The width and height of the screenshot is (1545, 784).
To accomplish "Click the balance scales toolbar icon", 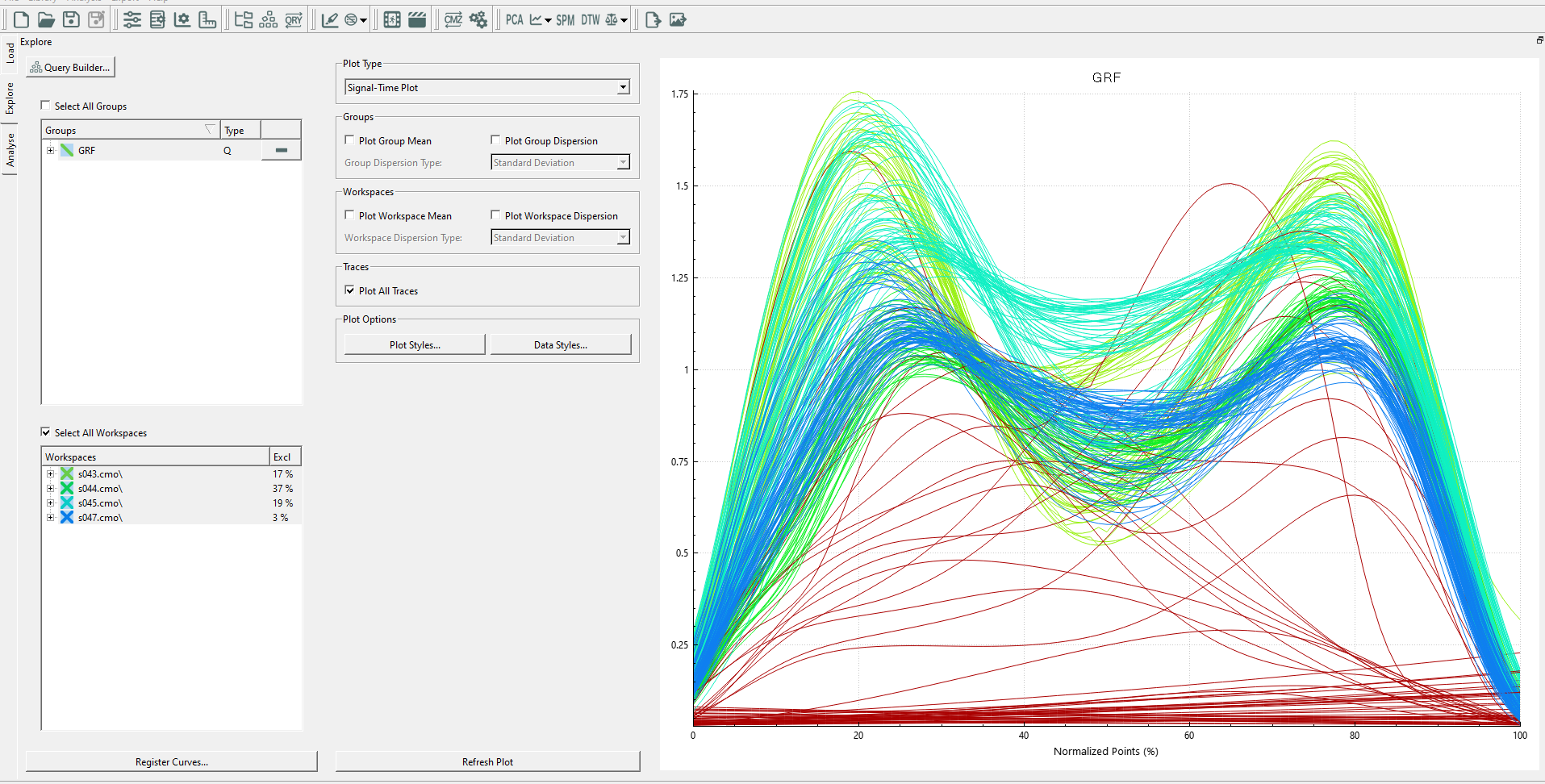I will pos(612,19).
